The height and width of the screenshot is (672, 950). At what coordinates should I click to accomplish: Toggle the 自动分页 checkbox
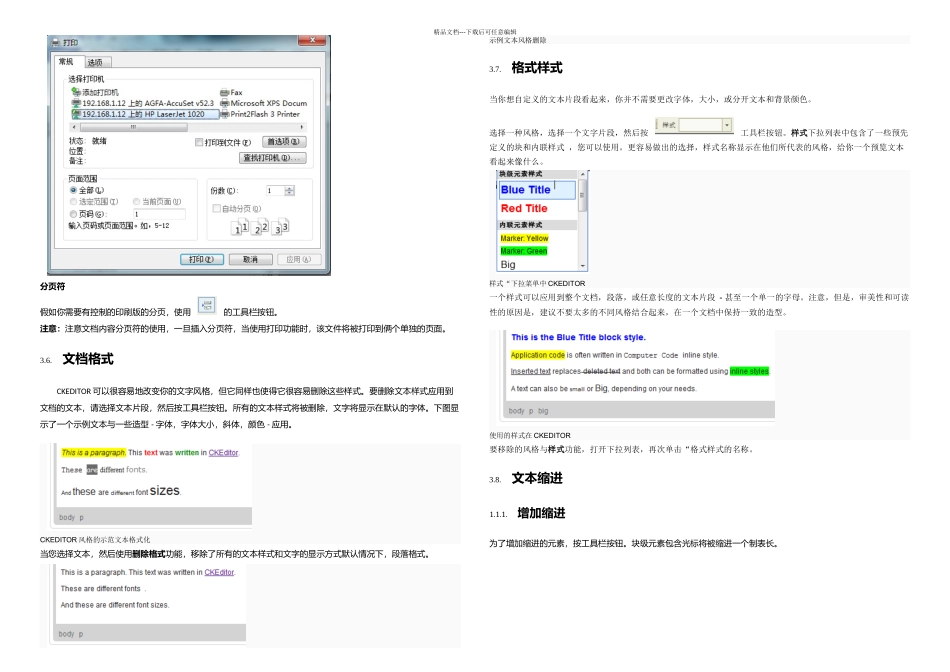[x=216, y=208]
